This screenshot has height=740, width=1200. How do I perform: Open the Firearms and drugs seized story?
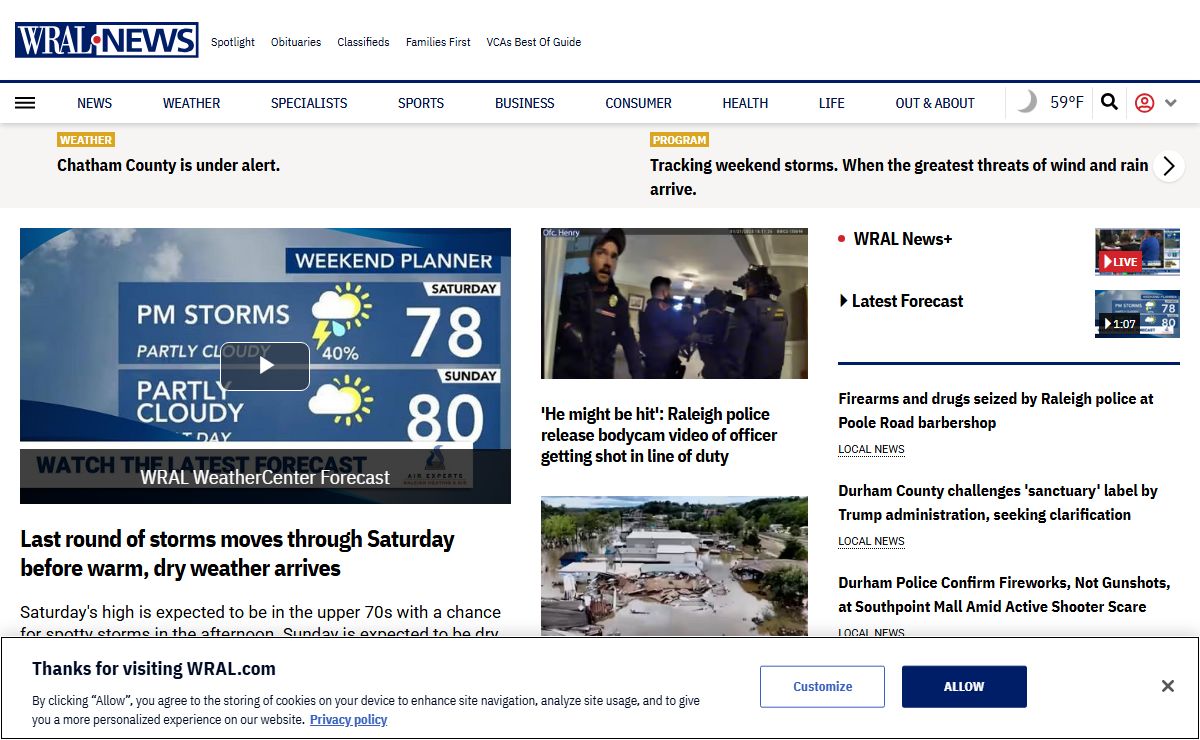point(996,411)
